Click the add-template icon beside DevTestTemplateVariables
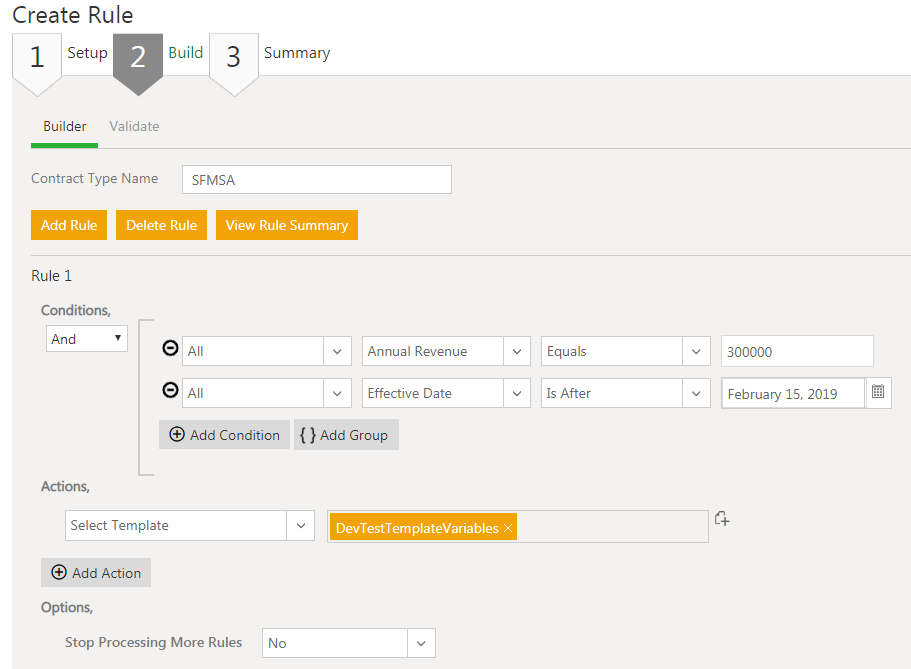This screenshot has height=669, width=911. (x=722, y=519)
